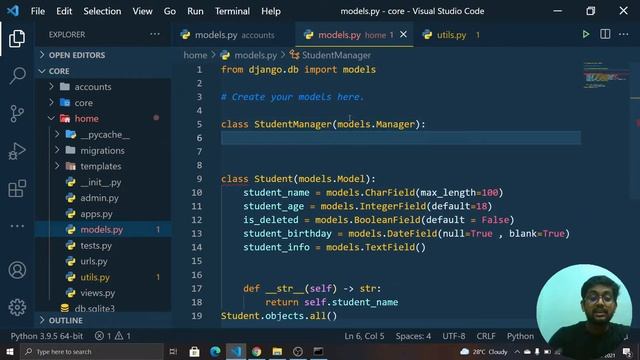Click Ln 6, Col 5 cursor position
640x360 pixels.
point(364,336)
